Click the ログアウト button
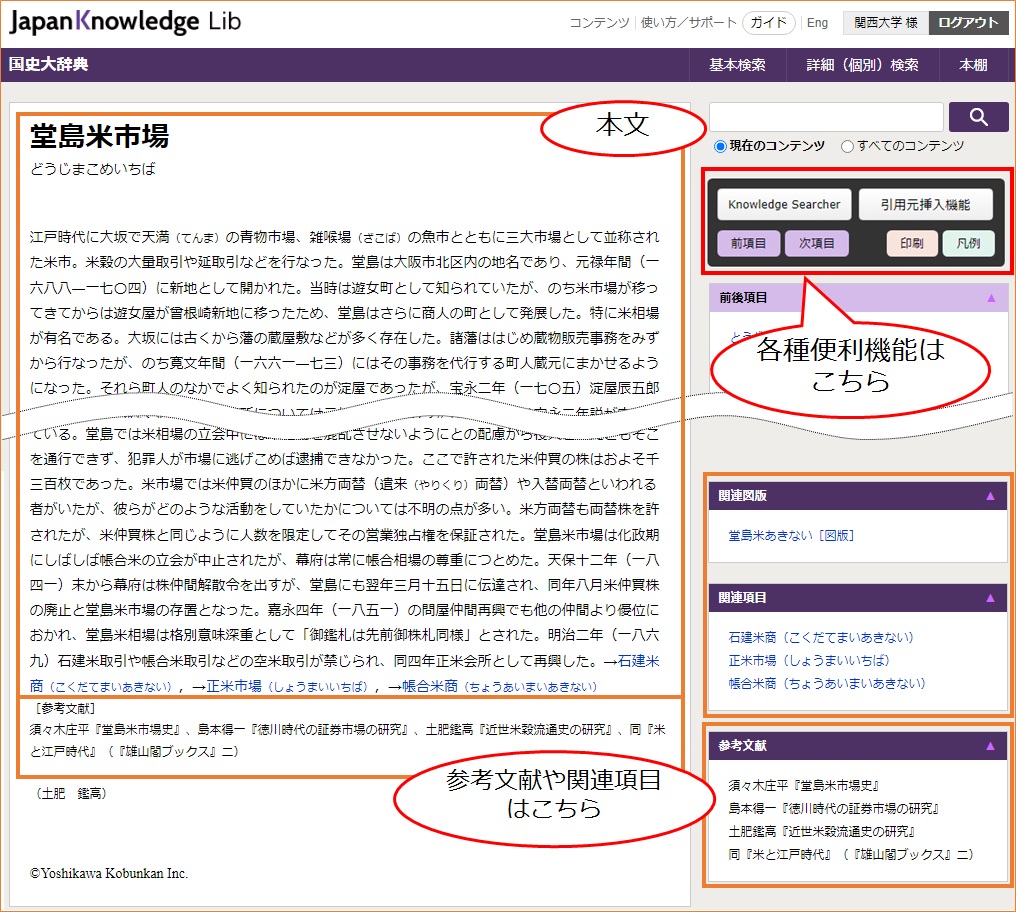The height and width of the screenshot is (912, 1016). pos(968,23)
